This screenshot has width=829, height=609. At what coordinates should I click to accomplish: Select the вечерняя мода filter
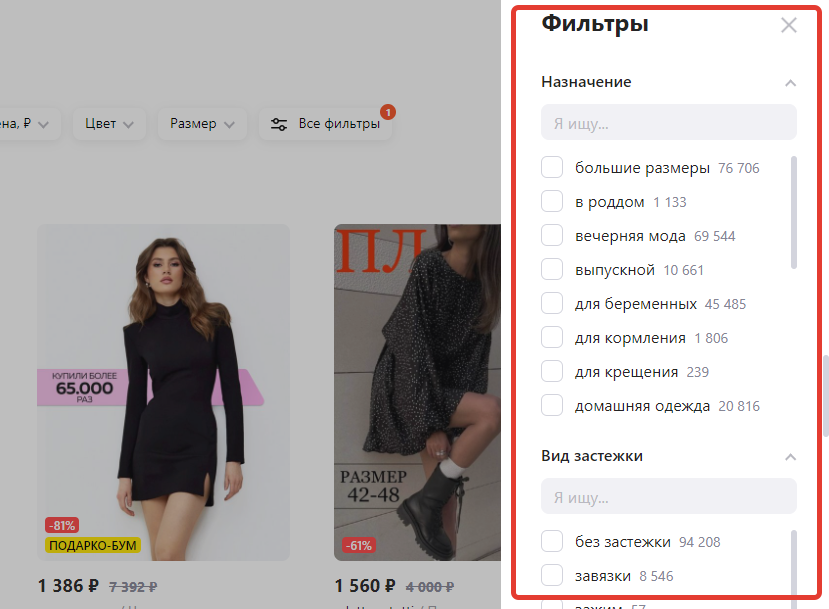point(551,235)
